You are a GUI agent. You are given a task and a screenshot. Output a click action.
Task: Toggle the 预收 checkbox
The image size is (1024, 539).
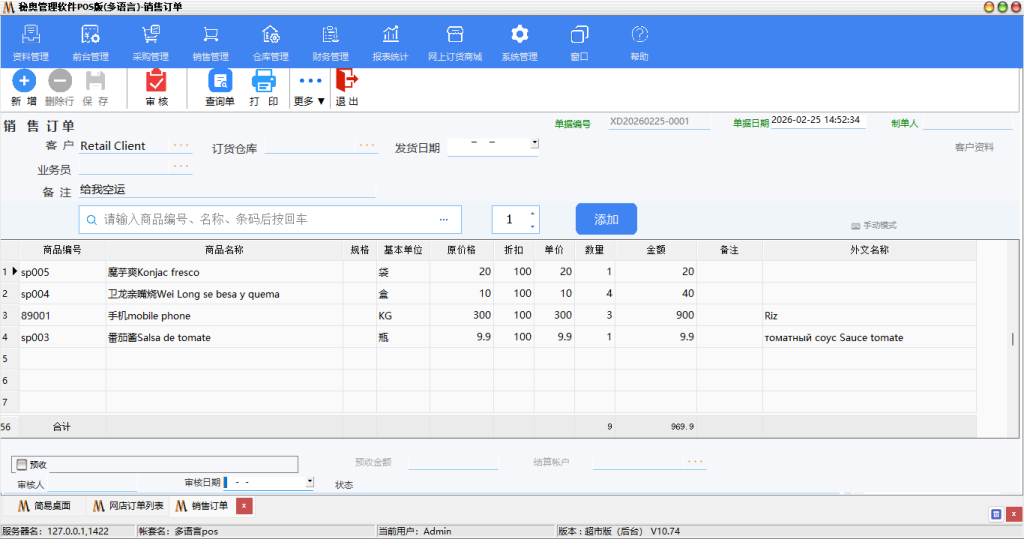tap(22, 464)
